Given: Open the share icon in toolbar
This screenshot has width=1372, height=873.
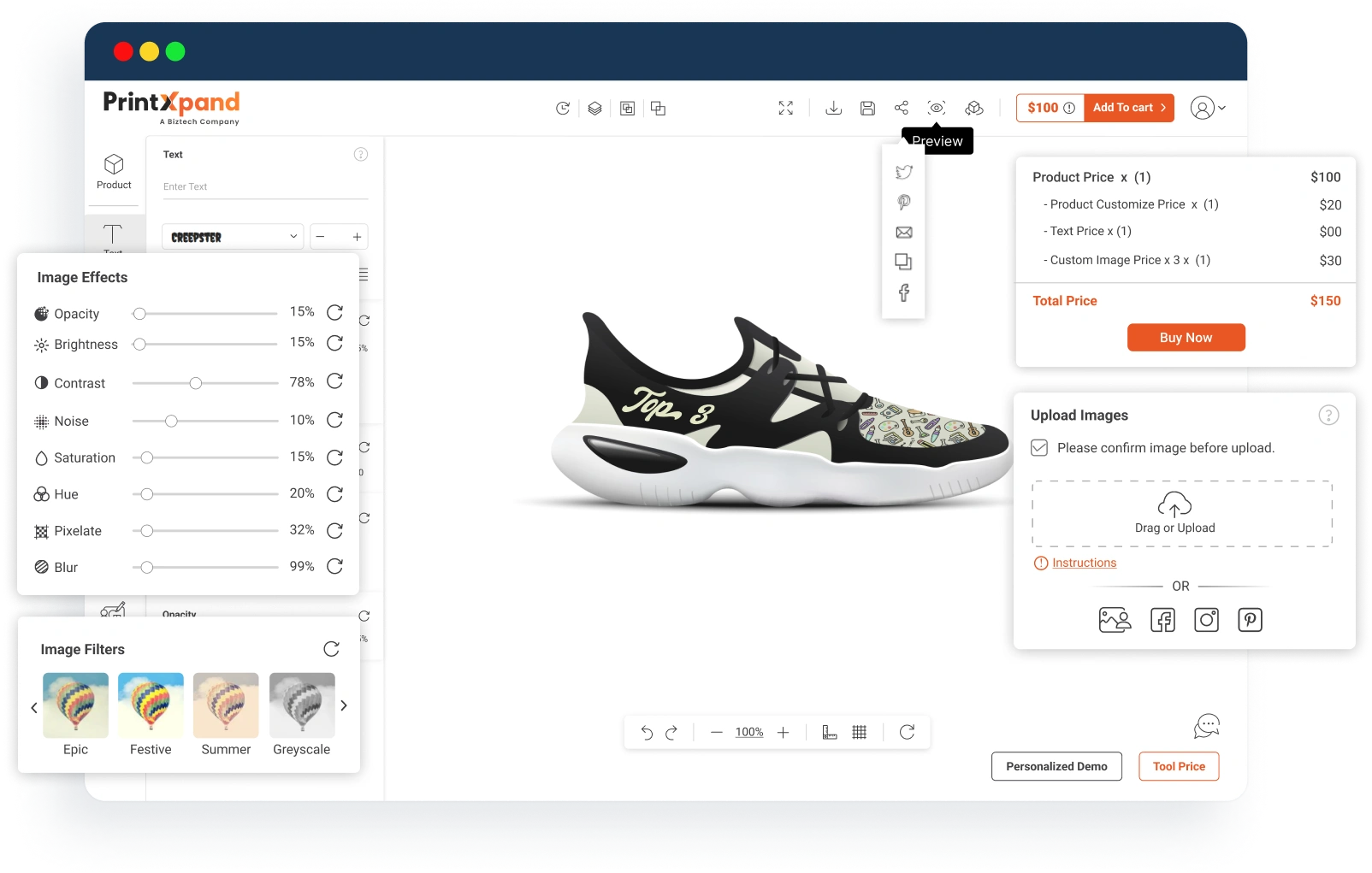Looking at the screenshot, I should (902, 108).
